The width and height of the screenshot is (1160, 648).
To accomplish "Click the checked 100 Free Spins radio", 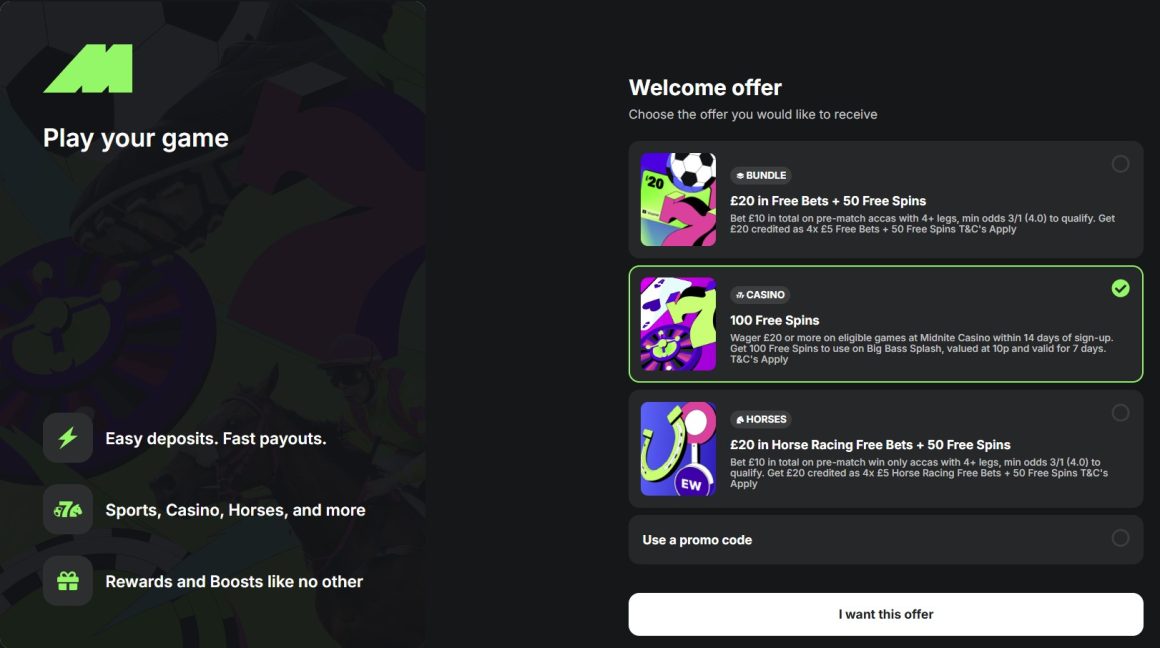I will pyautogui.click(x=1120, y=288).
